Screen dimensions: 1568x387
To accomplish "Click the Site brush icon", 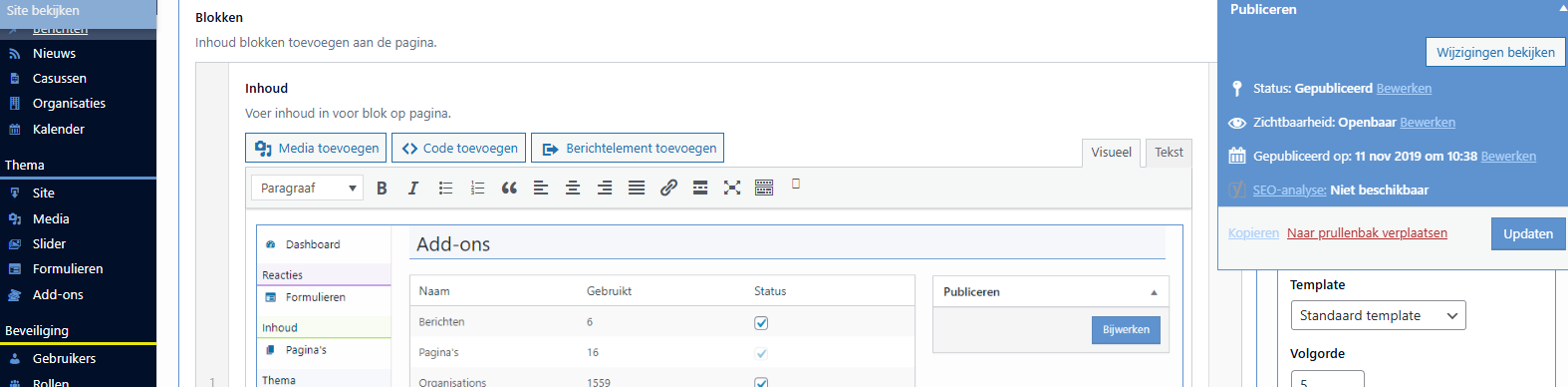I will (14, 193).
